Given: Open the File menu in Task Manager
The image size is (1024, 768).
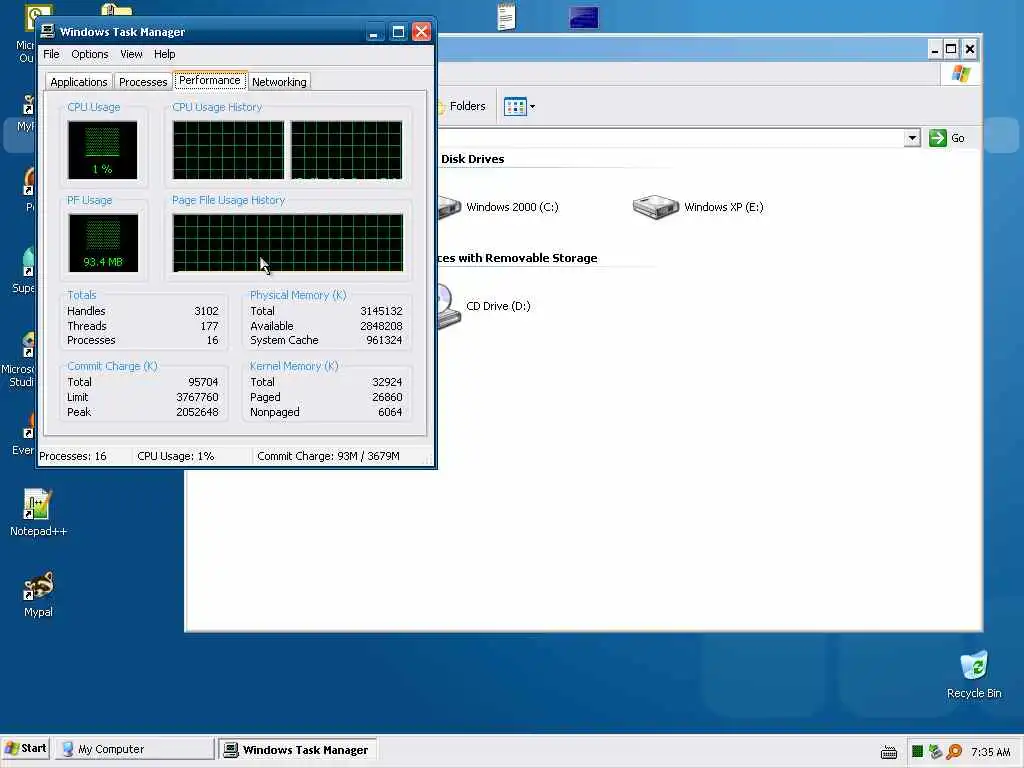Looking at the screenshot, I should (51, 54).
